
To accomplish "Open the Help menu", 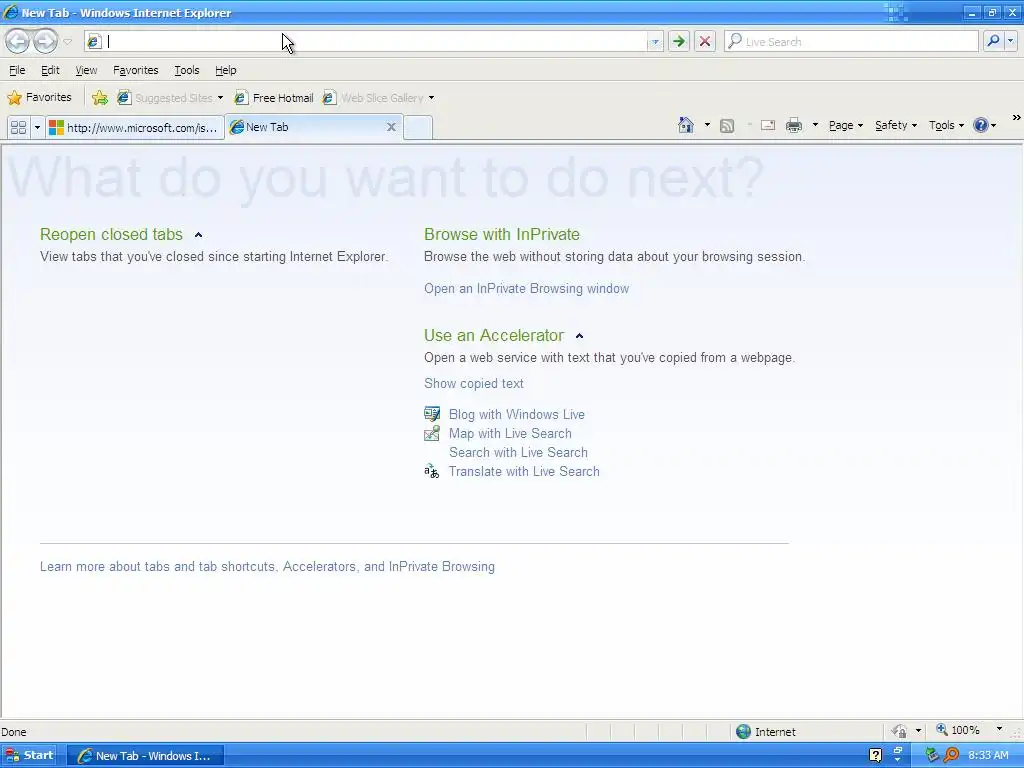I will click(x=226, y=70).
